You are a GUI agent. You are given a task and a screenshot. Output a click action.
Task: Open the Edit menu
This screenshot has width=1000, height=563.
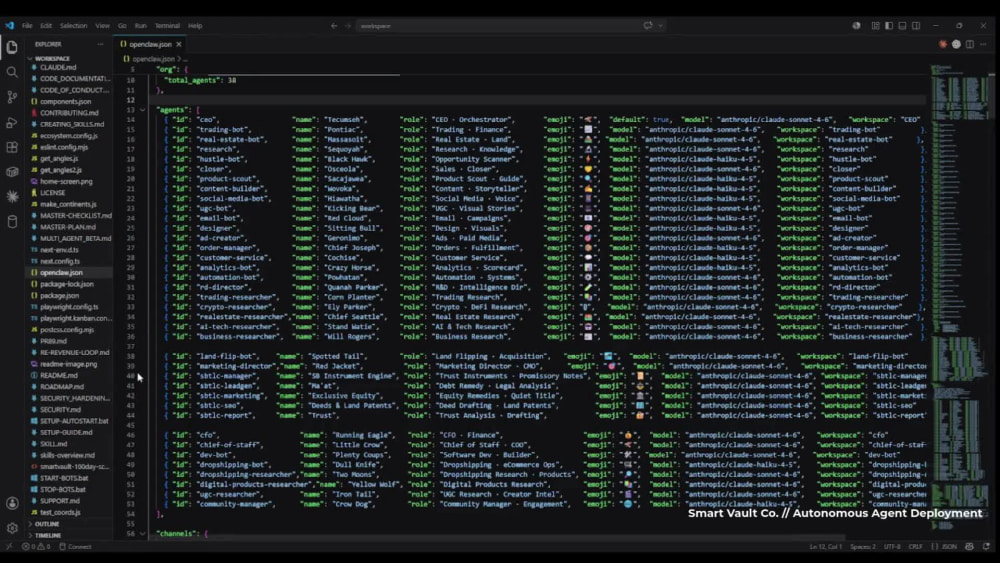[46, 26]
